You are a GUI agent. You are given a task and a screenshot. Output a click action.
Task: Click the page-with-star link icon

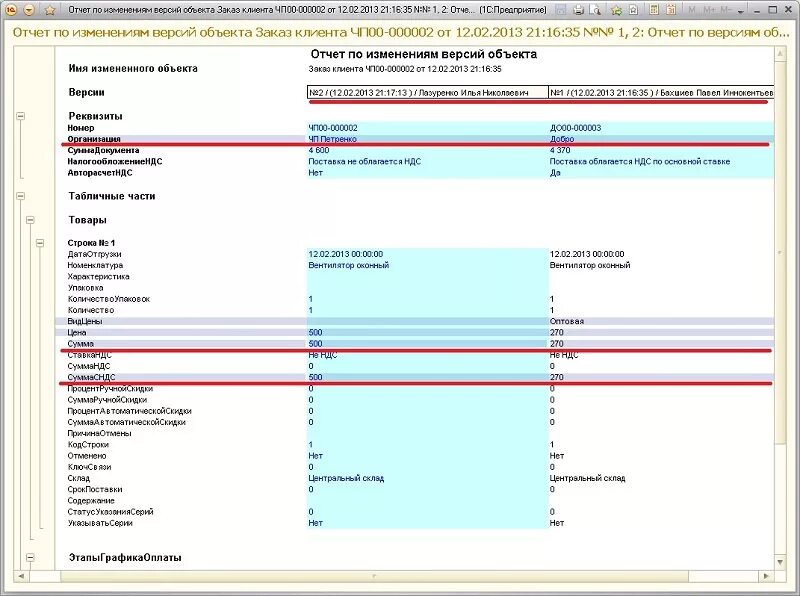[633, 10]
